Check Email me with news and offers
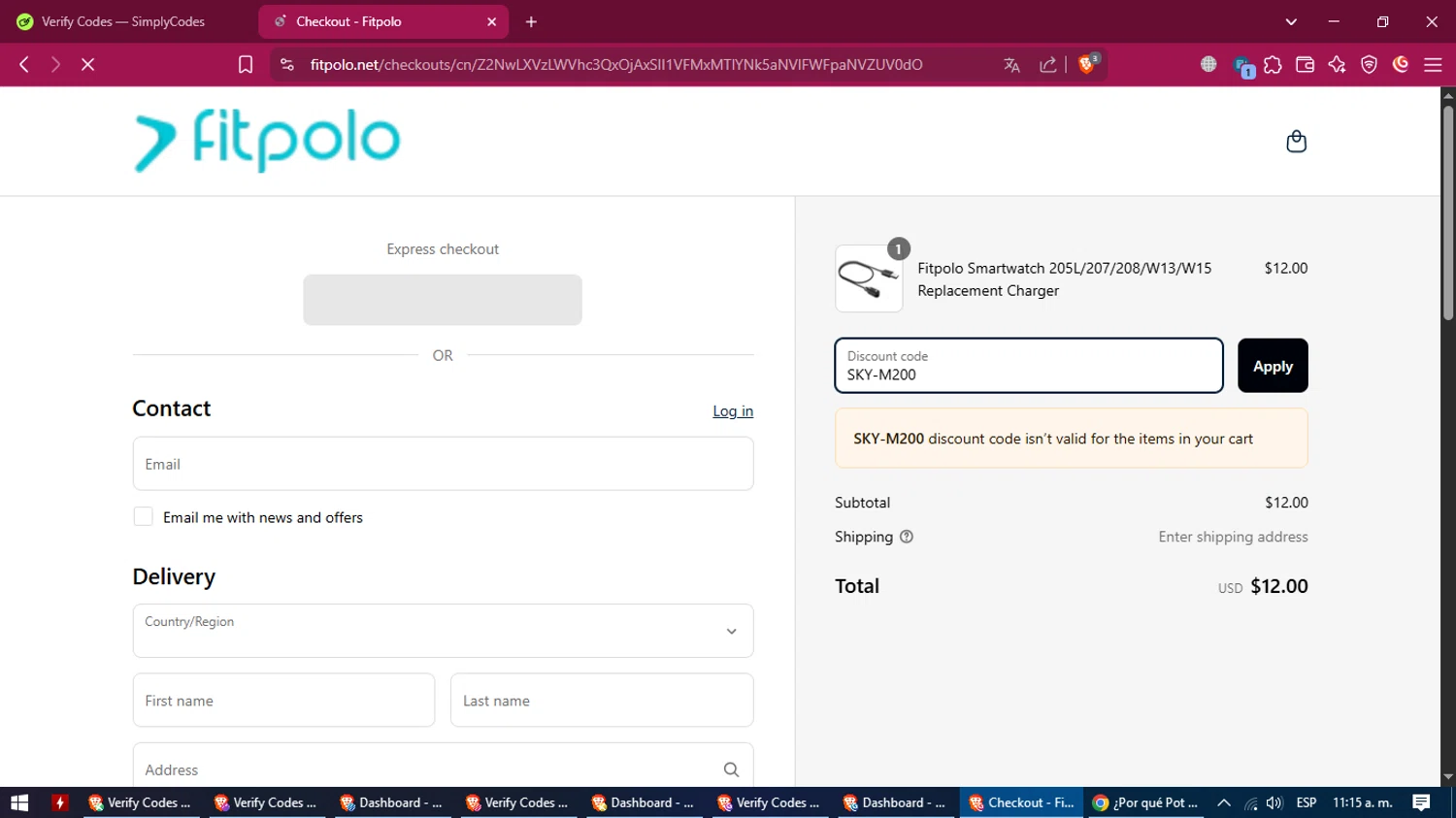Image resolution: width=1456 pixels, height=818 pixels. 143,517
